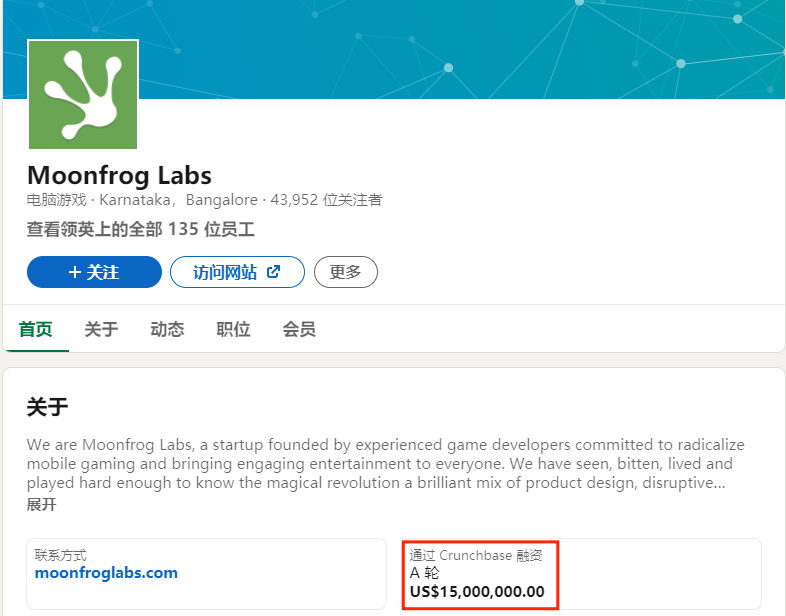View all 135 employees on LinkedIn link
This screenshot has height=616, width=786.
(x=141, y=230)
